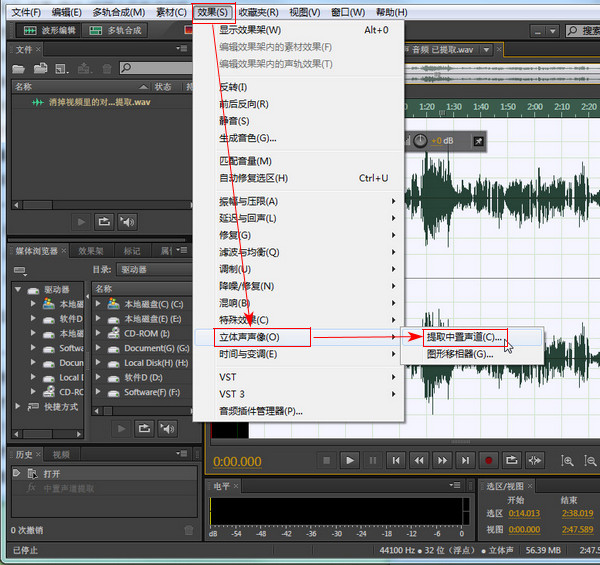Toggle loop preview in Files panel
The image size is (600, 565).
(104, 222)
